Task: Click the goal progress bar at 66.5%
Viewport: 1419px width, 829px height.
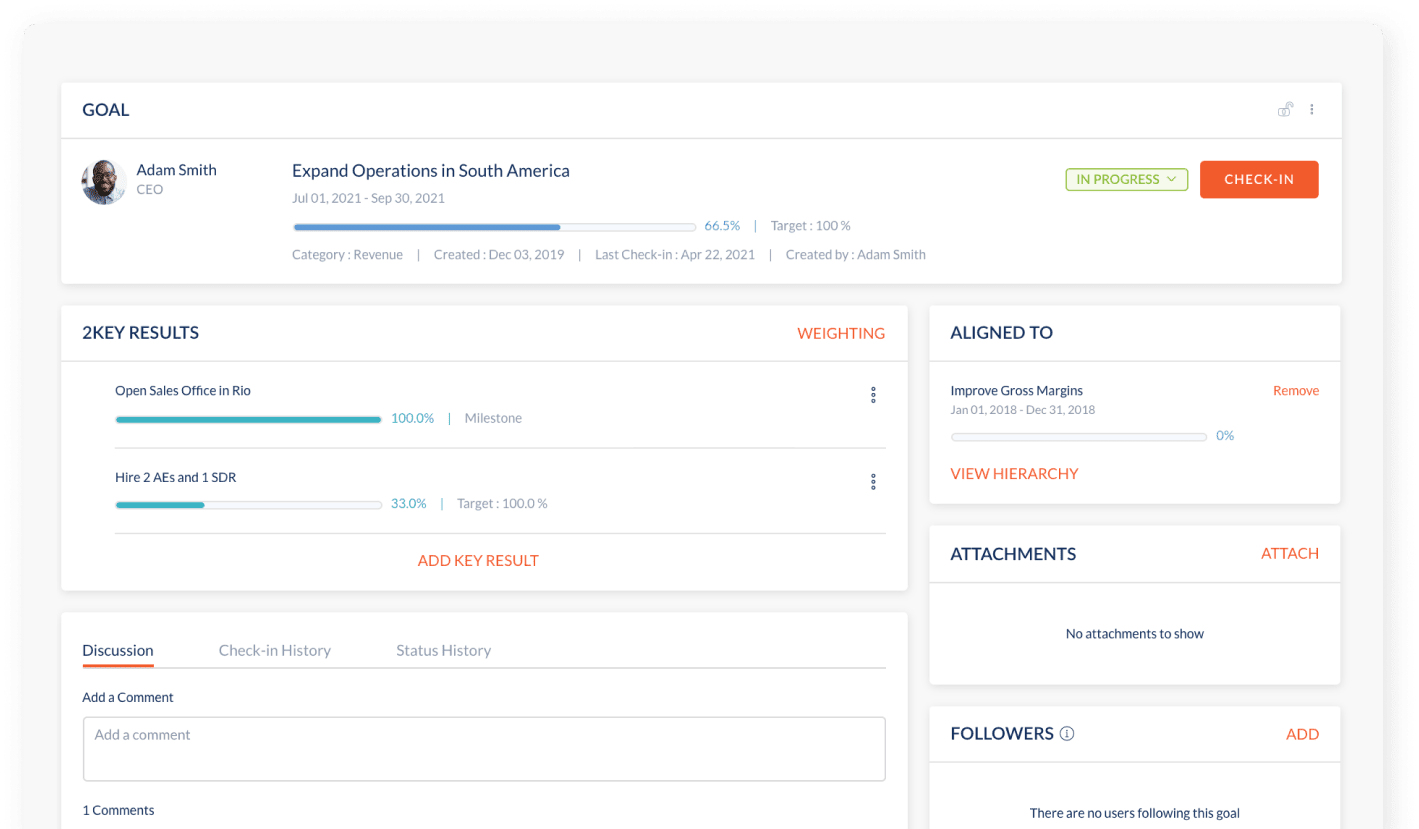Action: [x=494, y=227]
